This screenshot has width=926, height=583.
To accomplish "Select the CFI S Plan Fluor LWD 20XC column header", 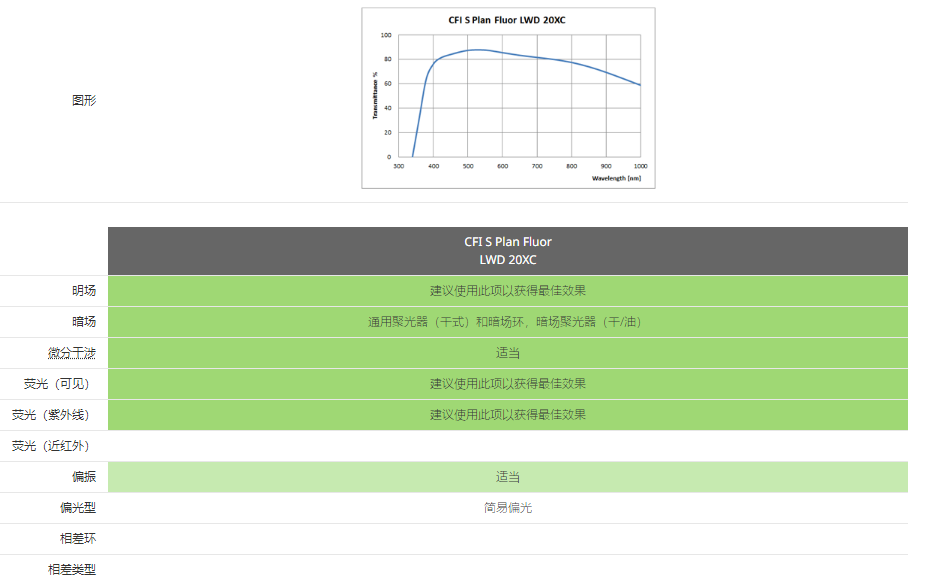I will pos(508,251).
